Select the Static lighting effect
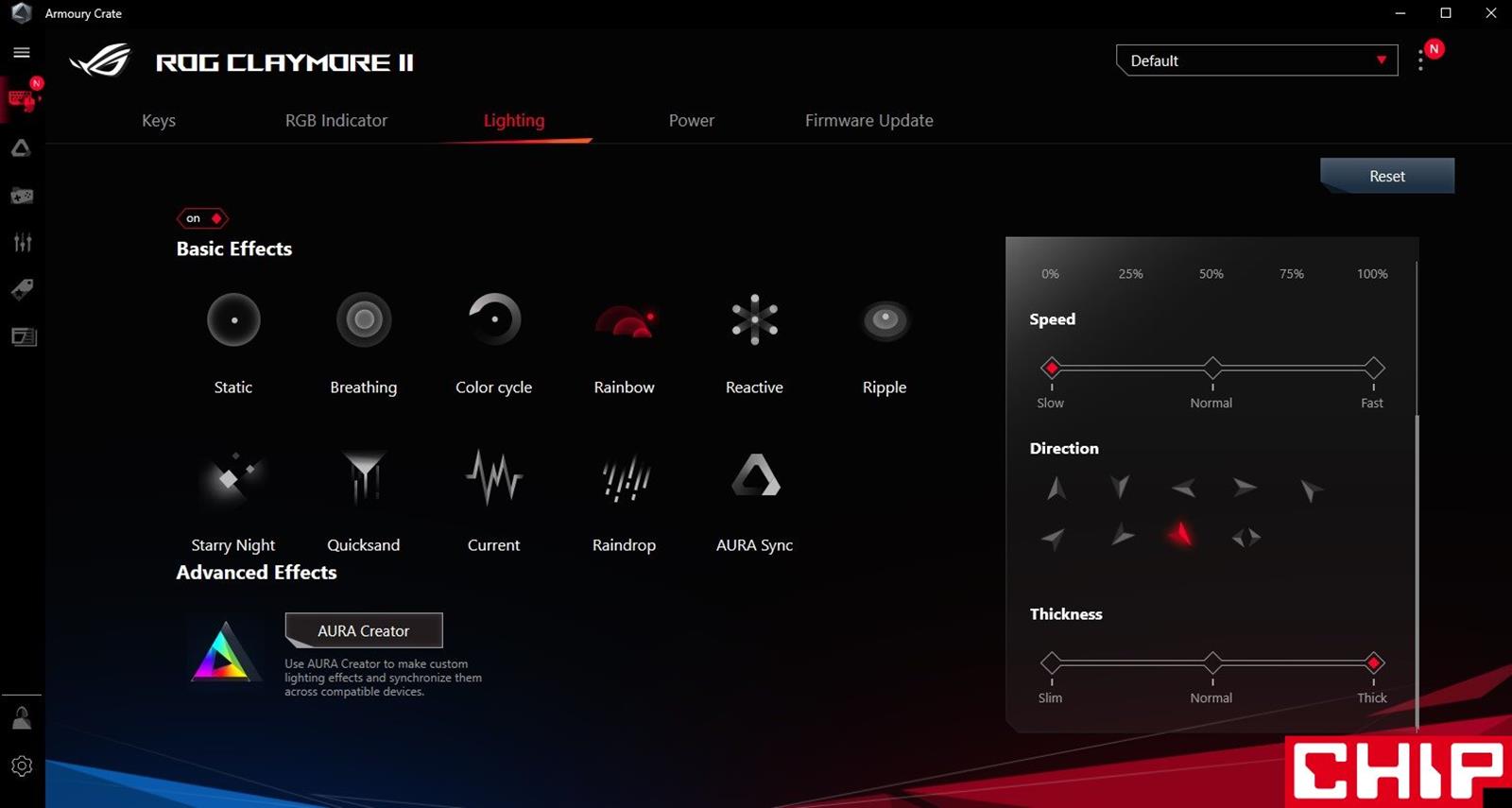This screenshot has height=808, width=1512. click(x=233, y=320)
